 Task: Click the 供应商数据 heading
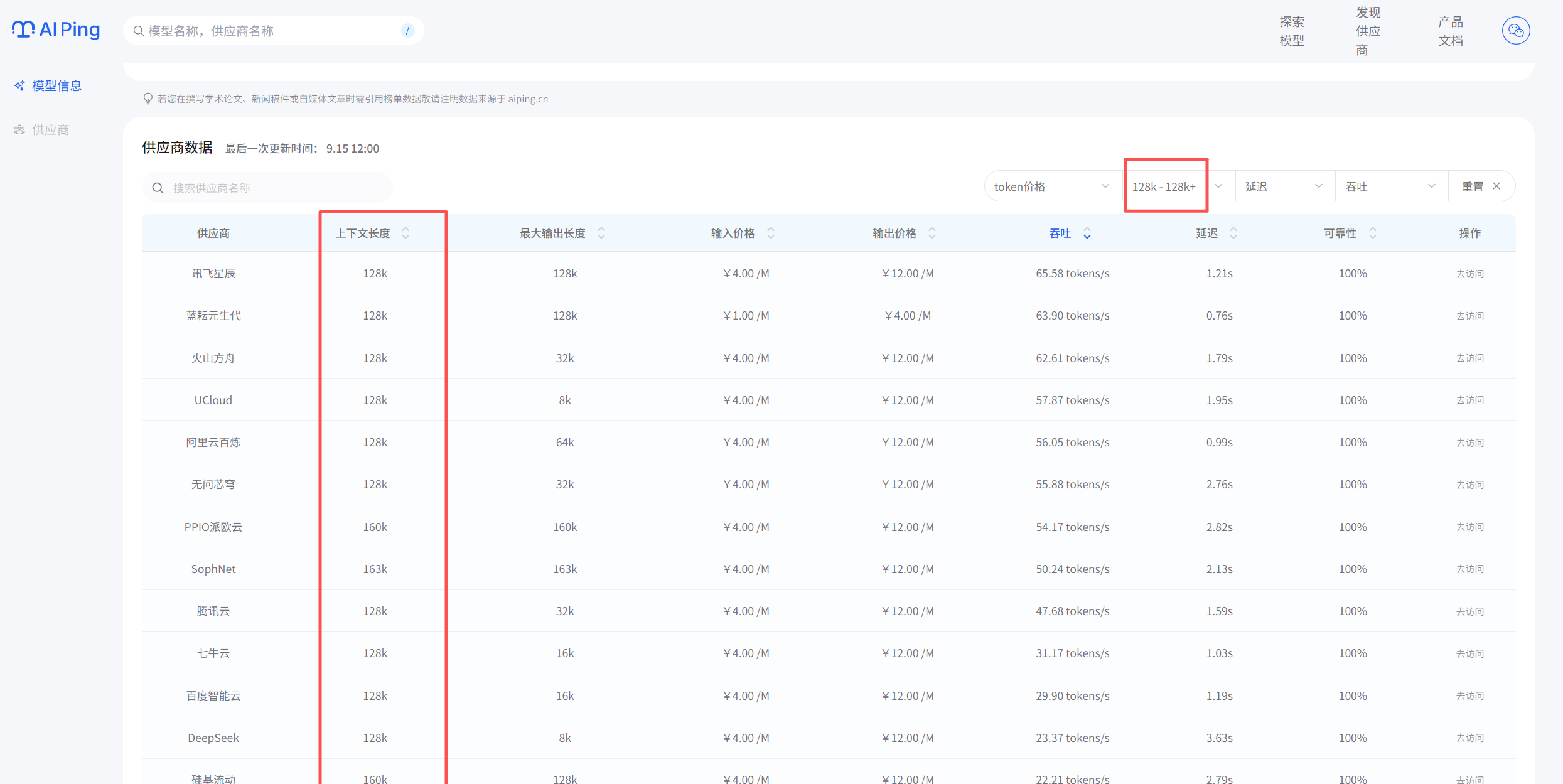[x=177, y=148]
